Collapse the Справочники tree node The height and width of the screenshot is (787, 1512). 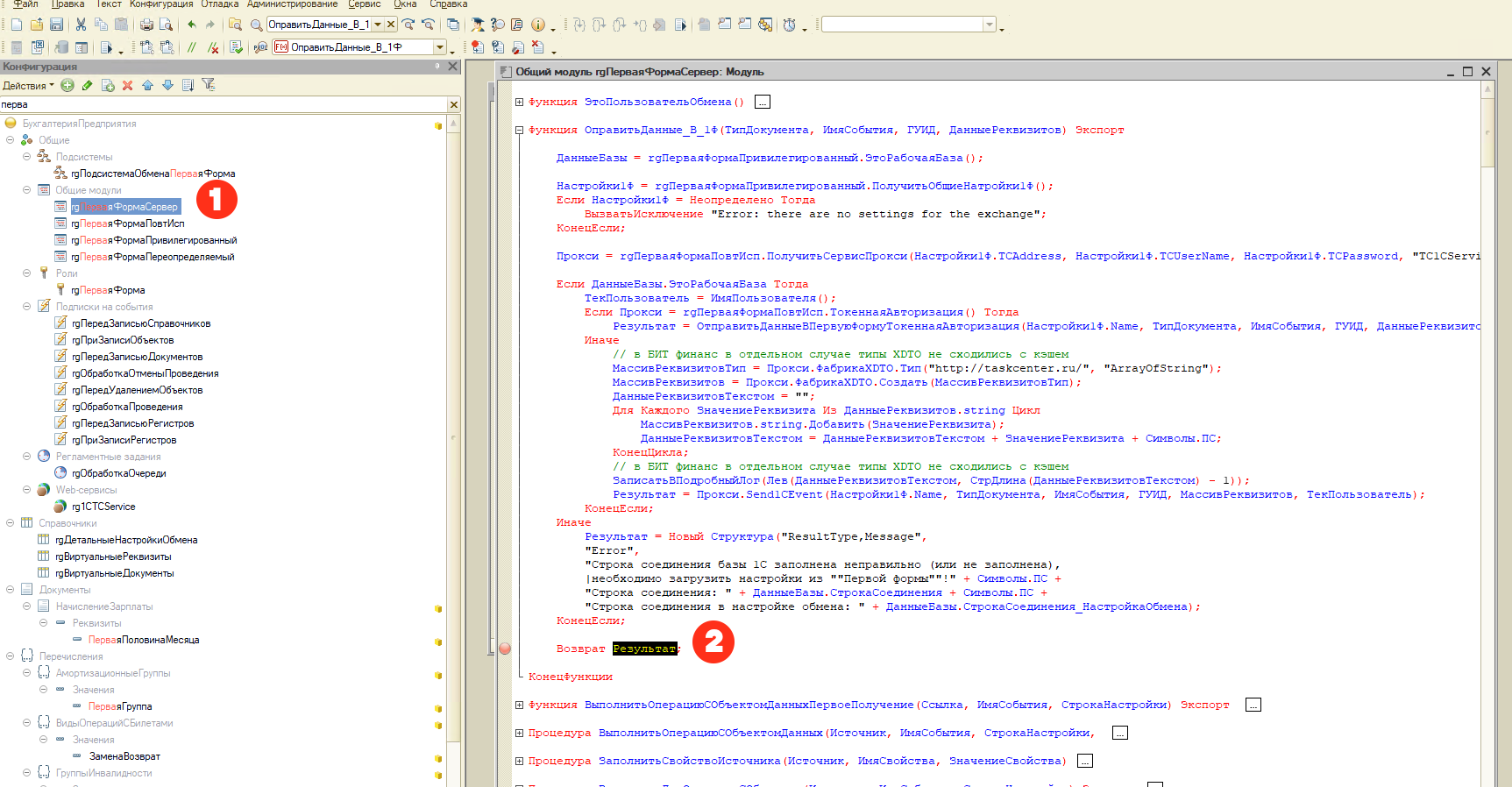pyautogui.click(x=10, y=523)
